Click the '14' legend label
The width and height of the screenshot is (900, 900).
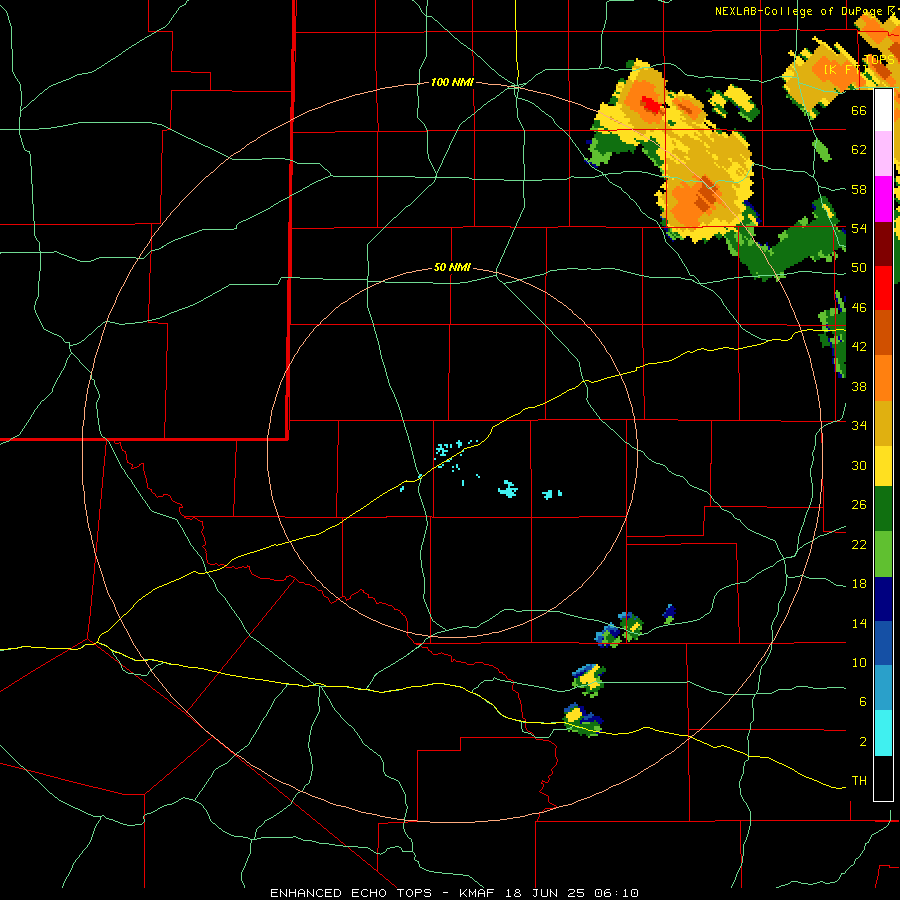coord(859,623)
